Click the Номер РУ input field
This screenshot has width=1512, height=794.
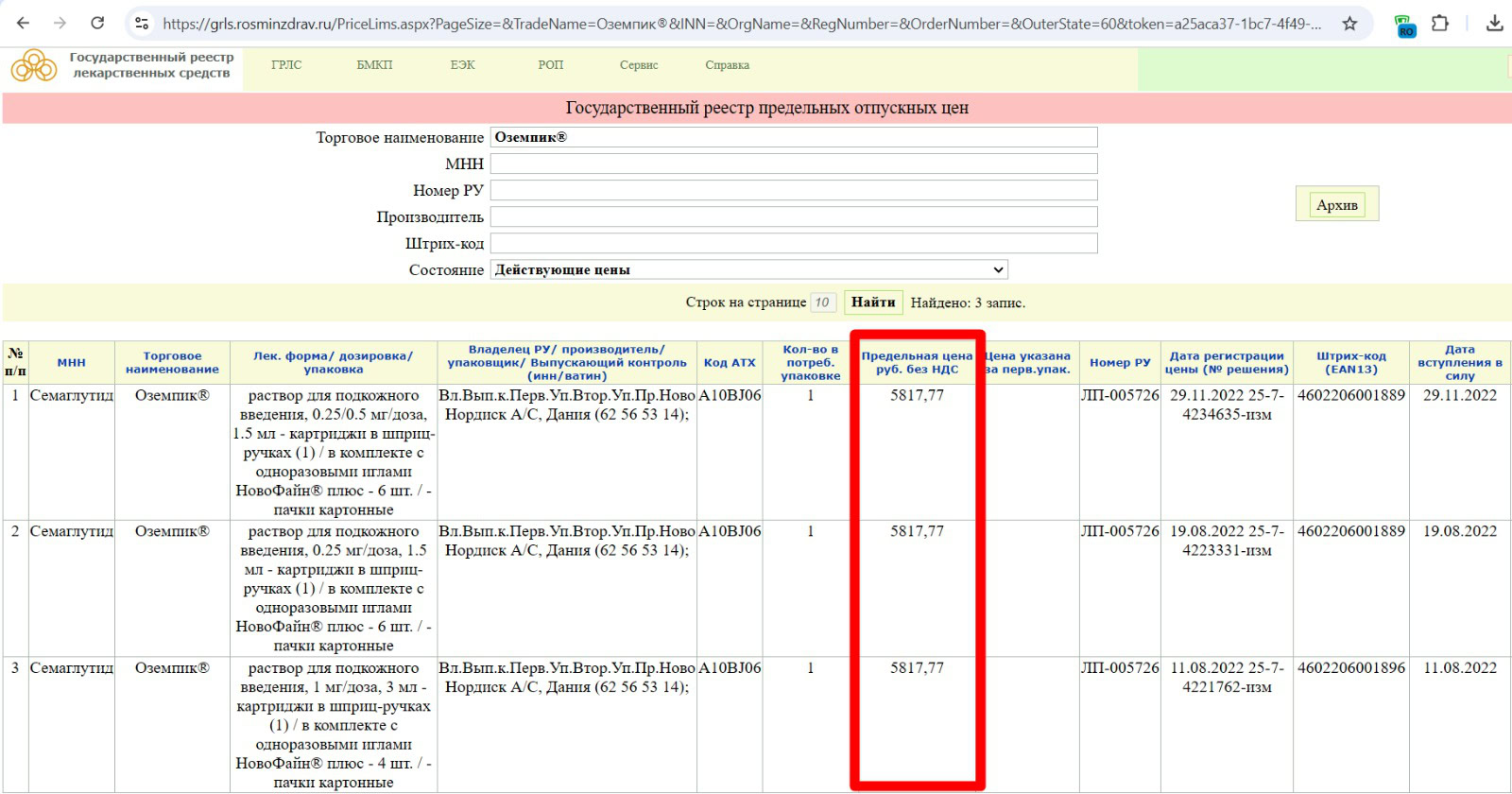point(794,190)
